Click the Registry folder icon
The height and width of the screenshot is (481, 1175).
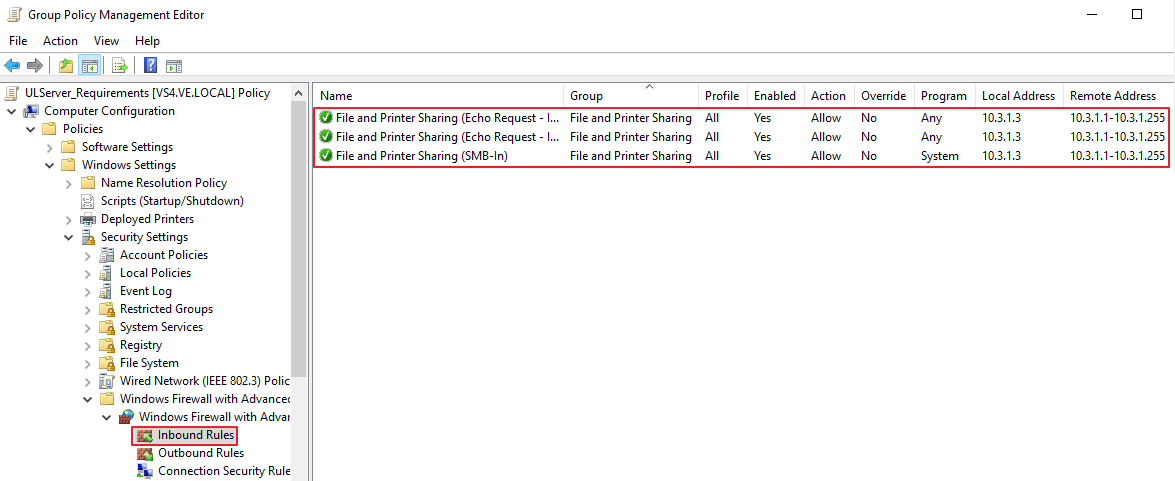106,345
